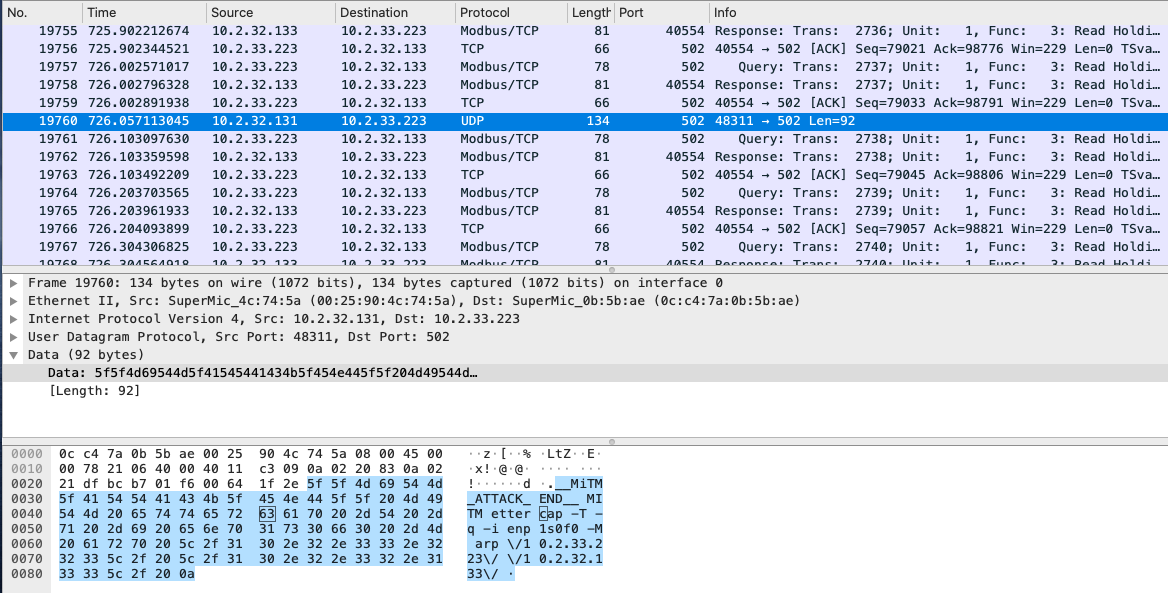Click ASCII text TM etter in bytes pane
This screenshot has width=1168, height=593.
499,514
